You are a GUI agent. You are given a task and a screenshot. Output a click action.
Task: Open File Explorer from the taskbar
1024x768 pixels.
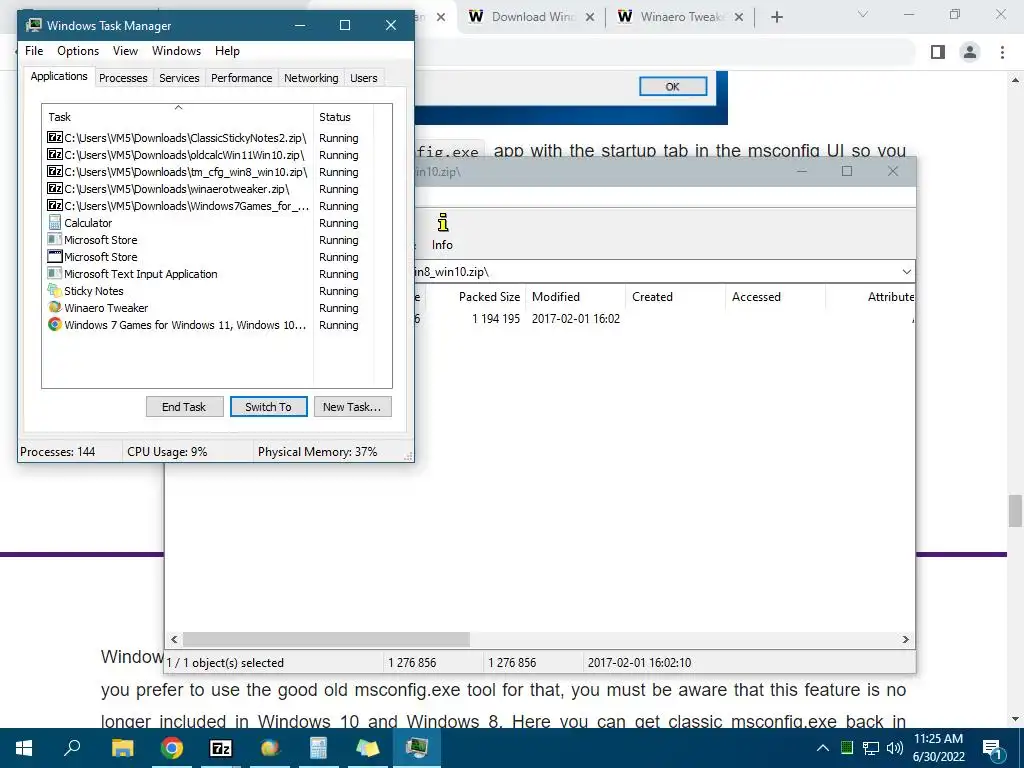(122, 748)
